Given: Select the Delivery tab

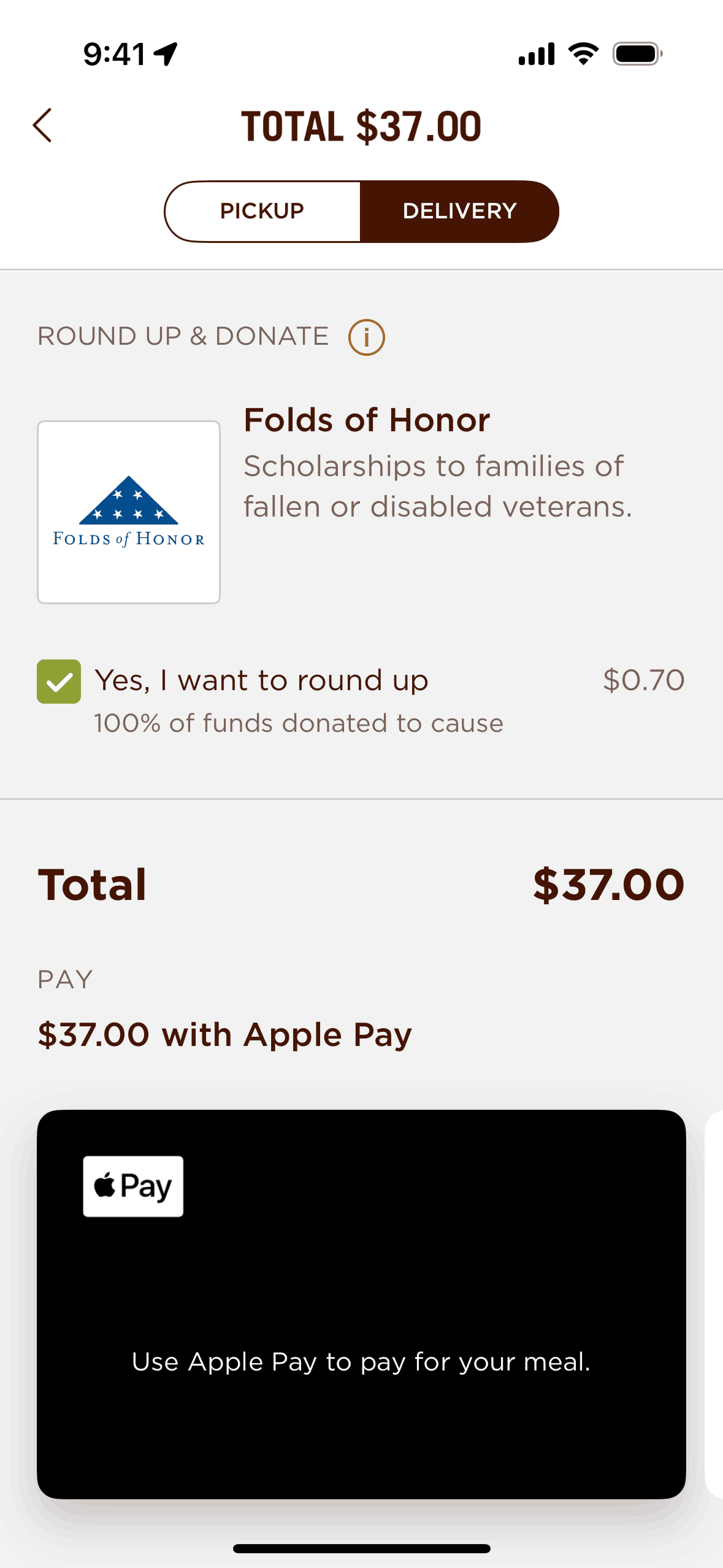Looking at the screenshot, I should point(459,212).
